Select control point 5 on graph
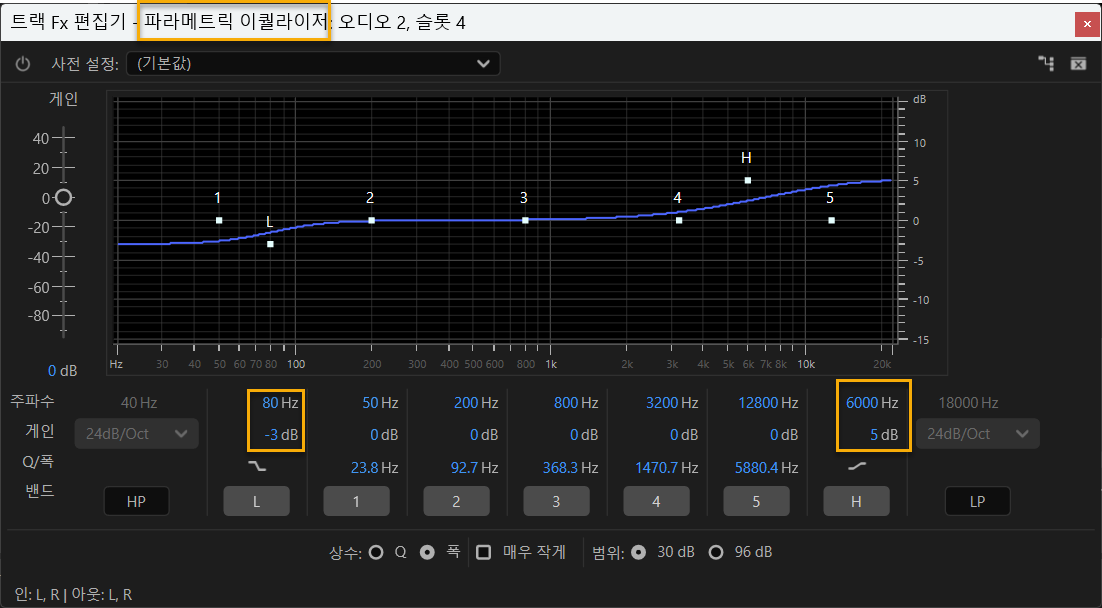This screenshot has height=608, width=1102. (x=831, y=220)
